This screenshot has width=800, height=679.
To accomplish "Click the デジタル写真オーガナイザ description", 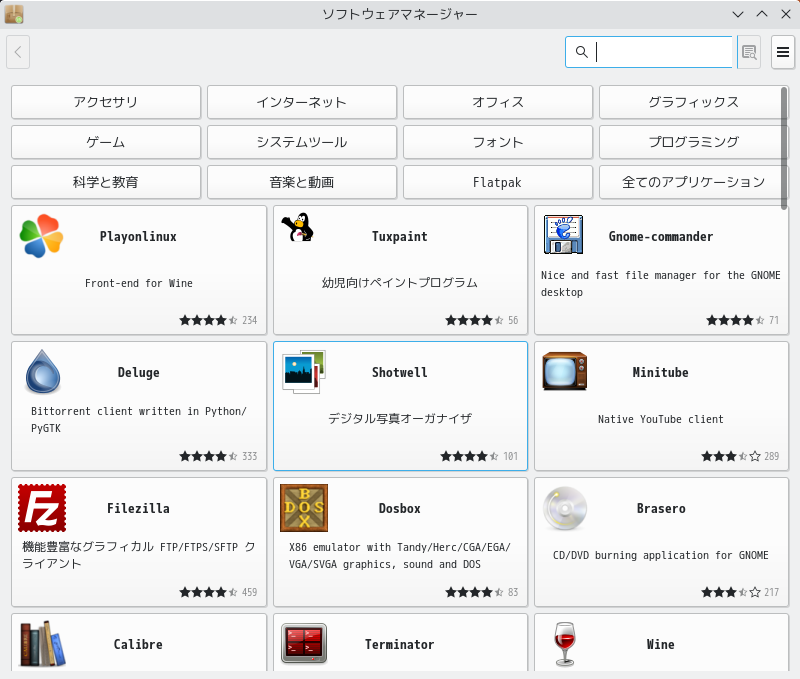I will coord(399,419).
